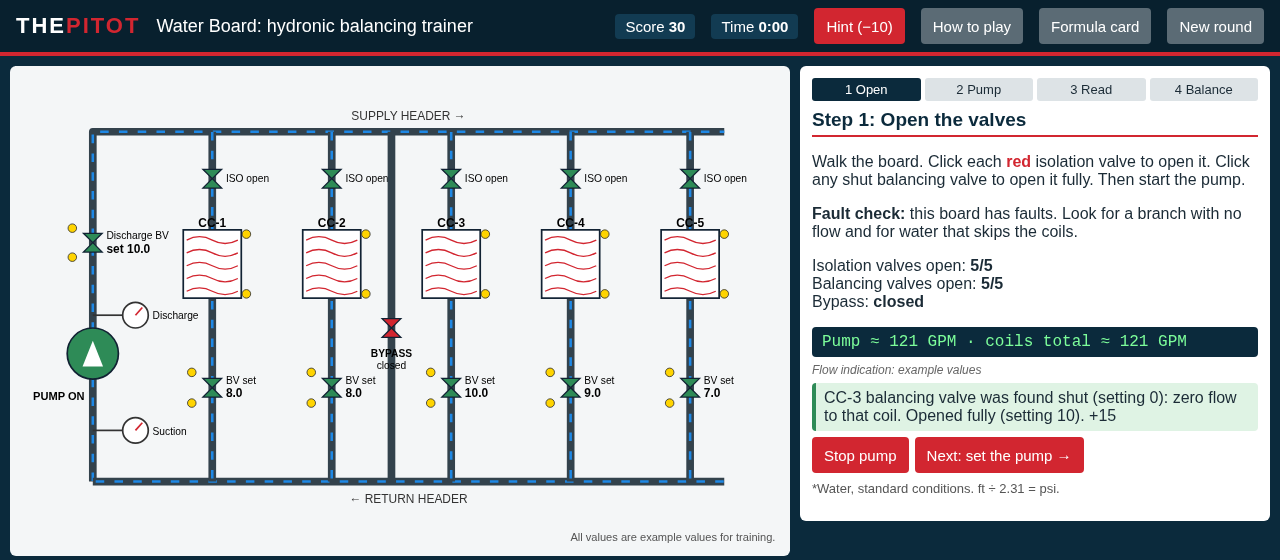Open the Formula card
Viewport: 1280px width, 560px height.
pyautogui.click(x=1095, y=26)
